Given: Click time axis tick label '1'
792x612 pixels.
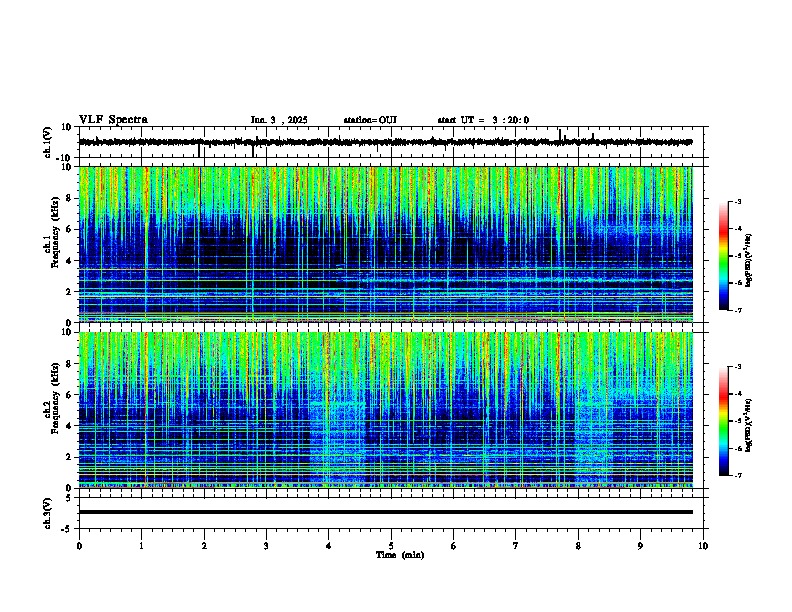Looking at the screenshot, I should pyautogui.click(x=141, y=546).
